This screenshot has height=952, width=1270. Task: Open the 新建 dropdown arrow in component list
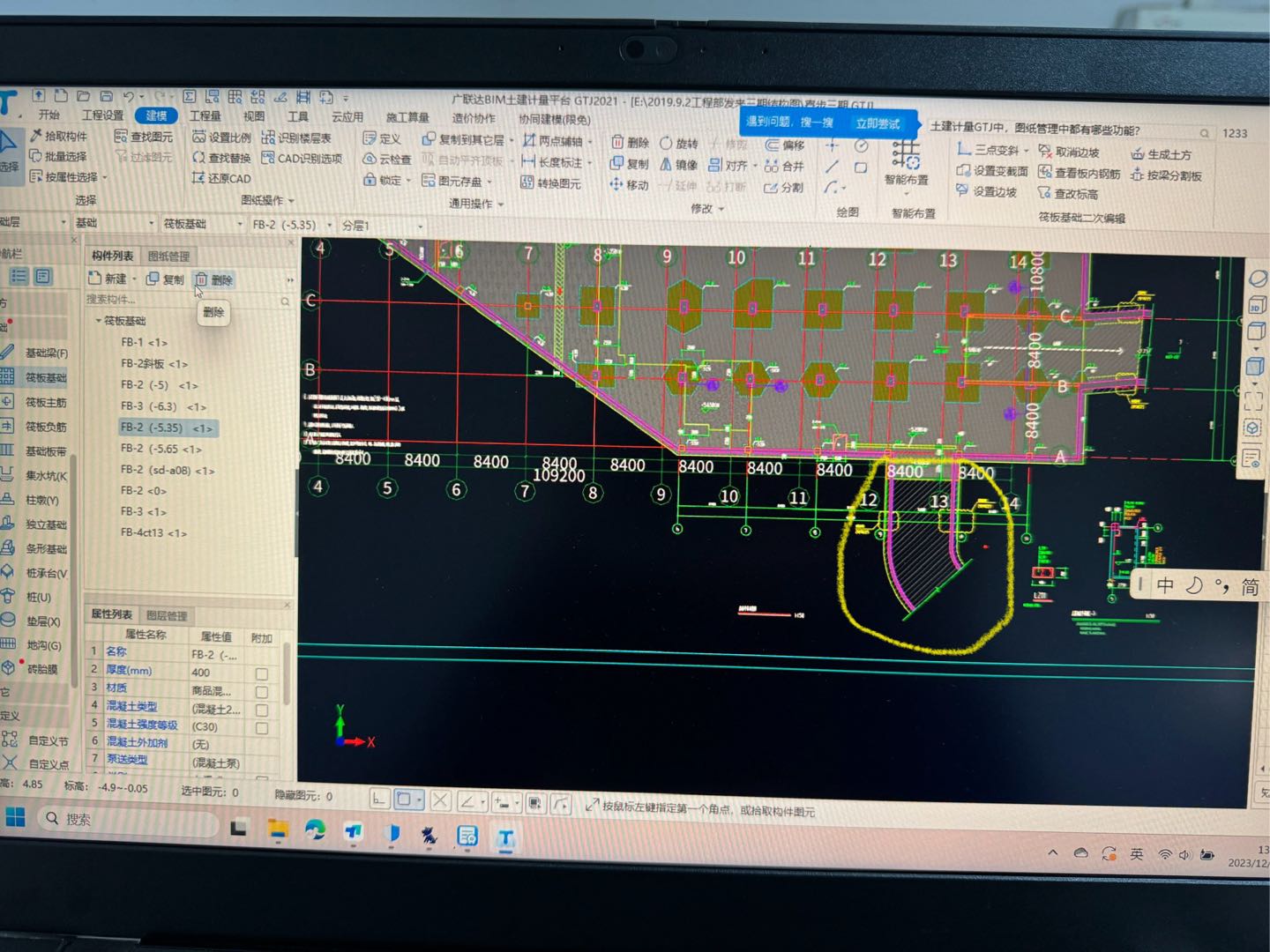(x=134, y=279)
